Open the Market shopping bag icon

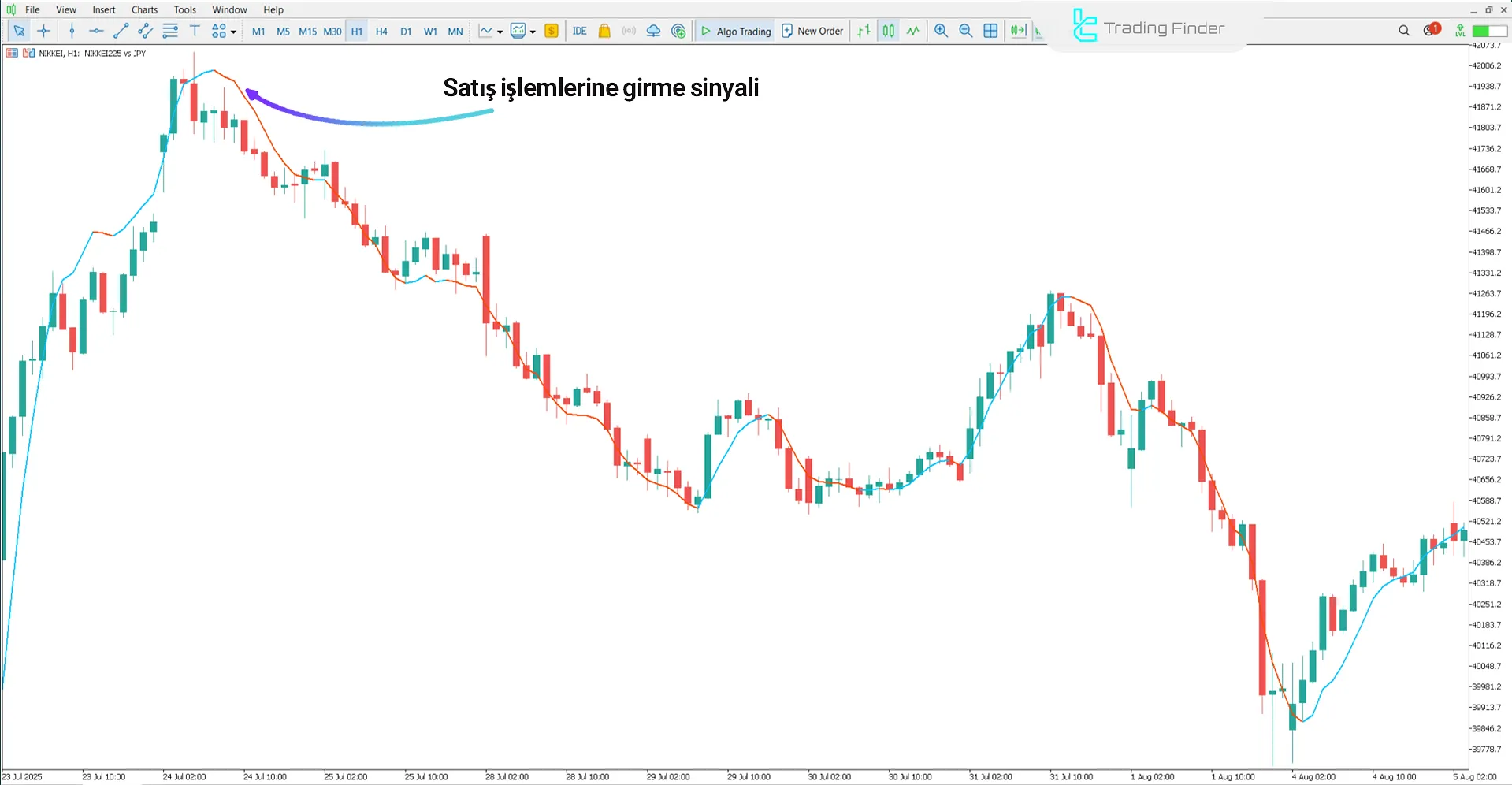(x=604, y=31)
